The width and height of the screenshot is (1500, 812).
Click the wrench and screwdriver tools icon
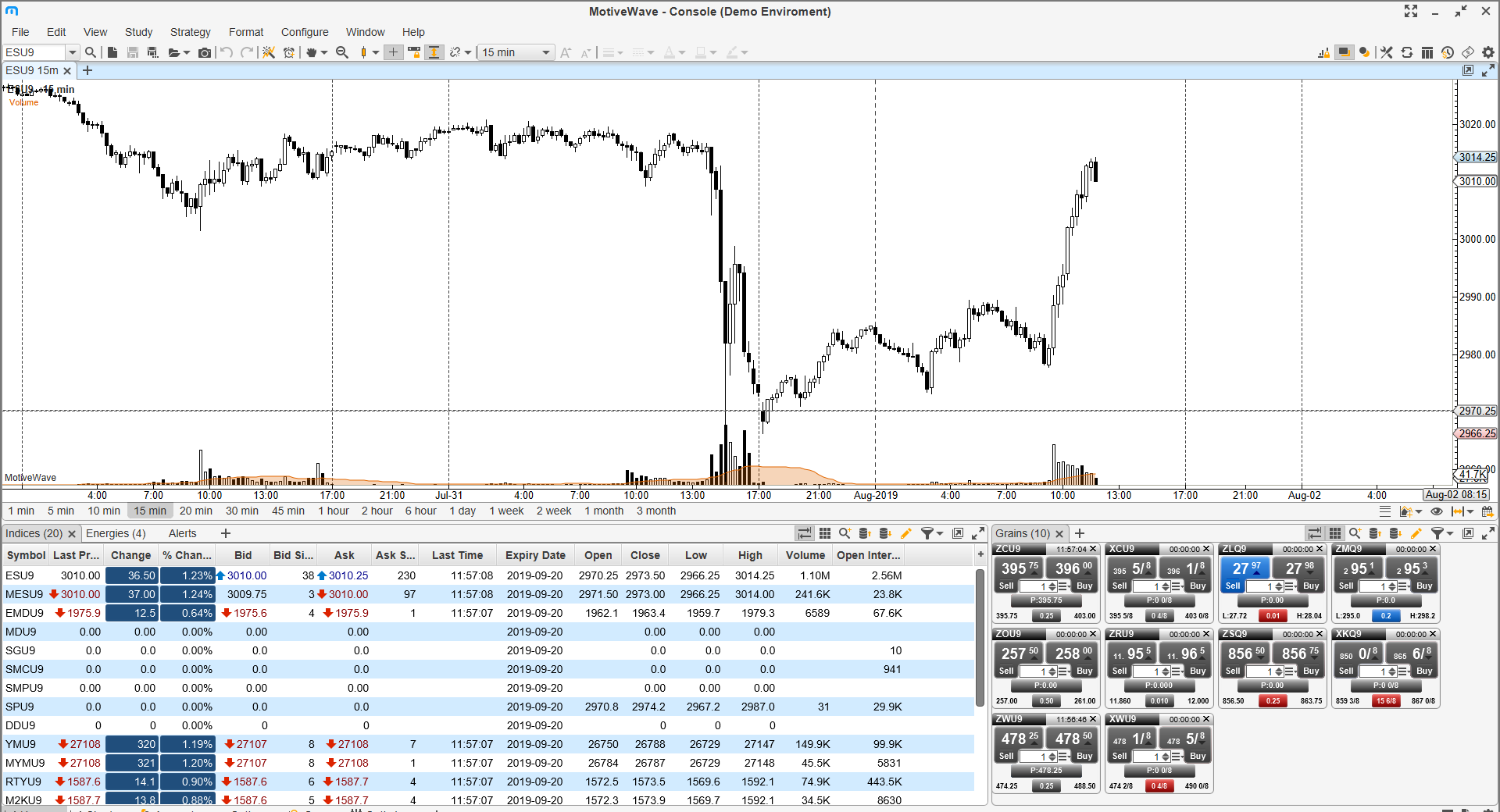click(x=1387, y=52)
